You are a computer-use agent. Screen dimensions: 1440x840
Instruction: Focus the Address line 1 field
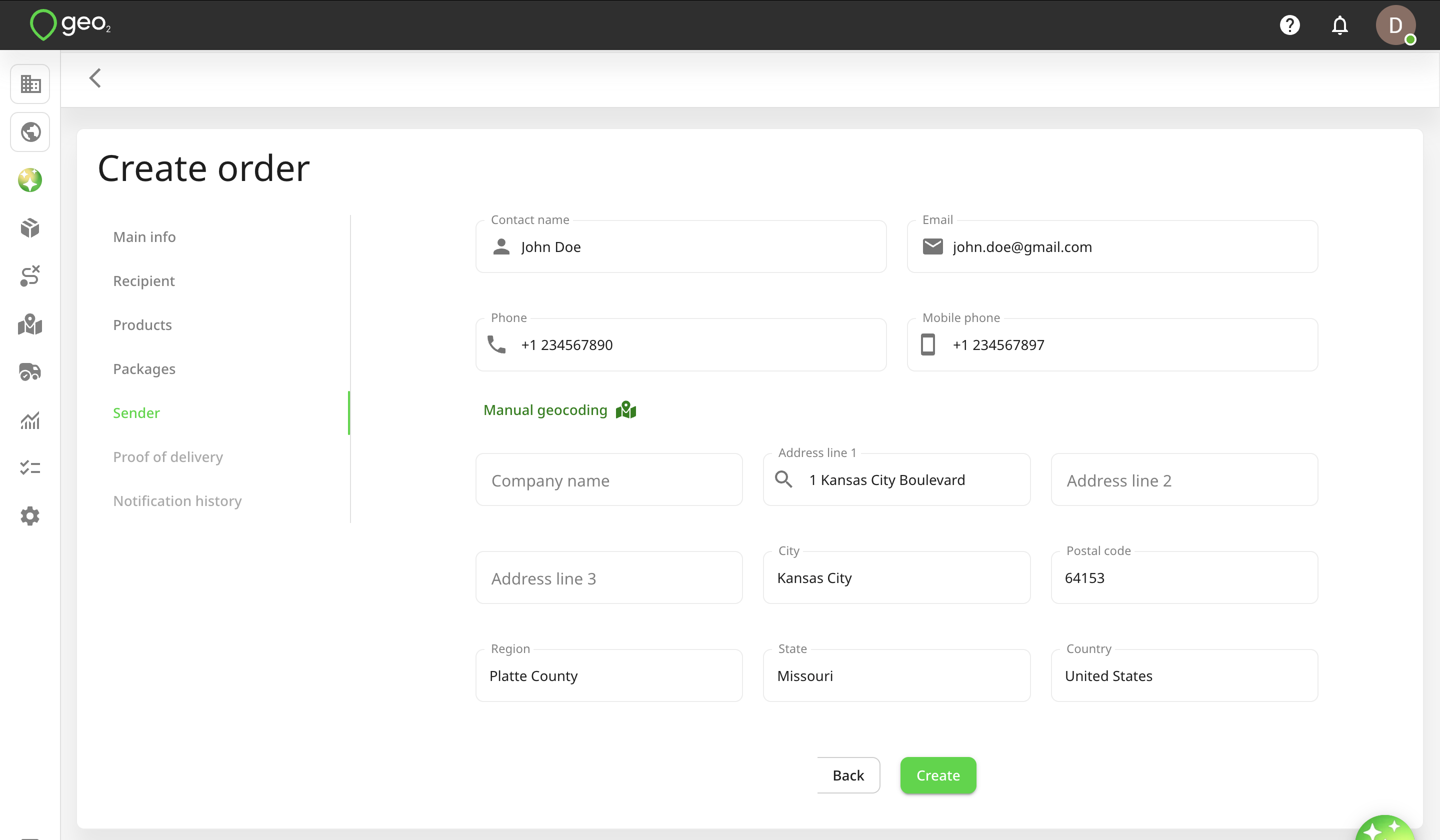tap(896, 479)
